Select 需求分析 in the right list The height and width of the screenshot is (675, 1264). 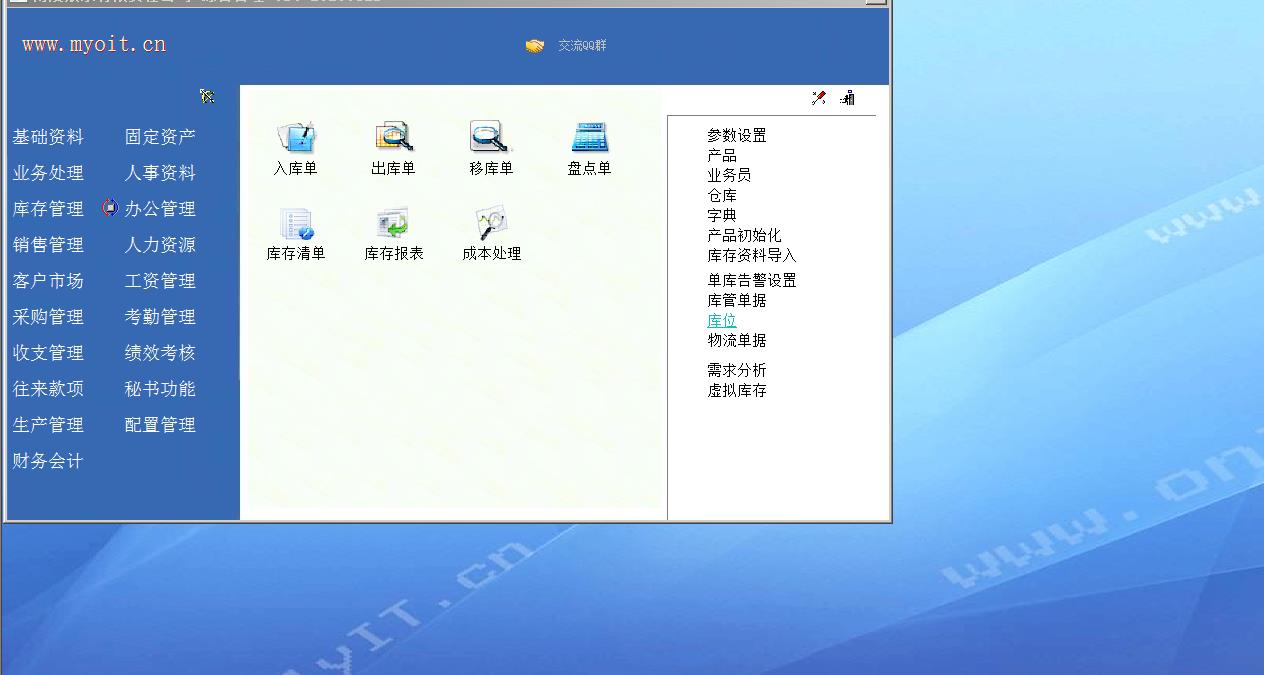[736, 371]
